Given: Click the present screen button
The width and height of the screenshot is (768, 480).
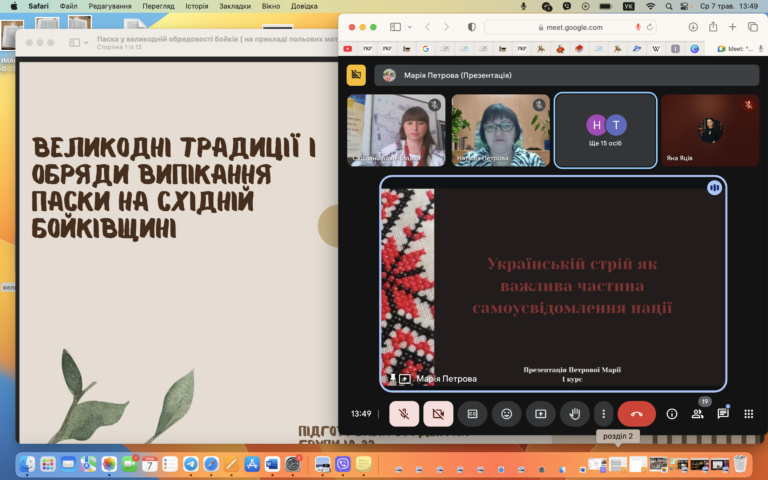Looking at the screenshot, I should [540, 414].
